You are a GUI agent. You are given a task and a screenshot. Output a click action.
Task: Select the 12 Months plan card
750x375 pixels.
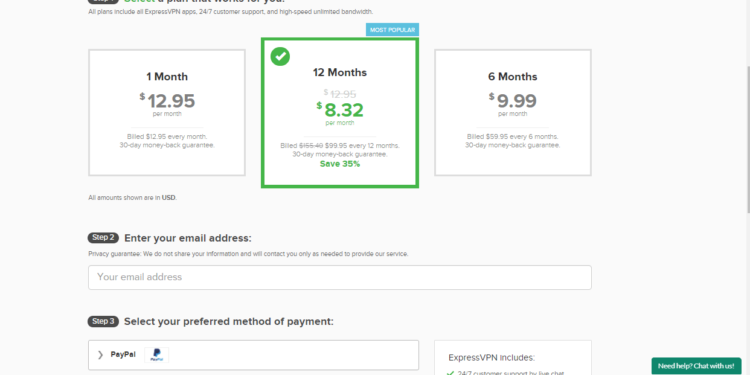point(340,113)
